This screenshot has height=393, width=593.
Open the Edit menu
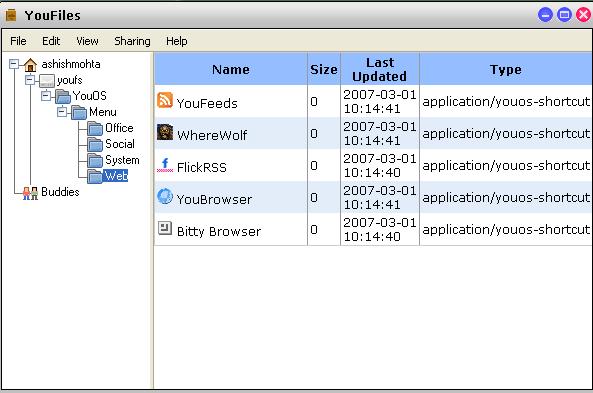tap(51, 41)
